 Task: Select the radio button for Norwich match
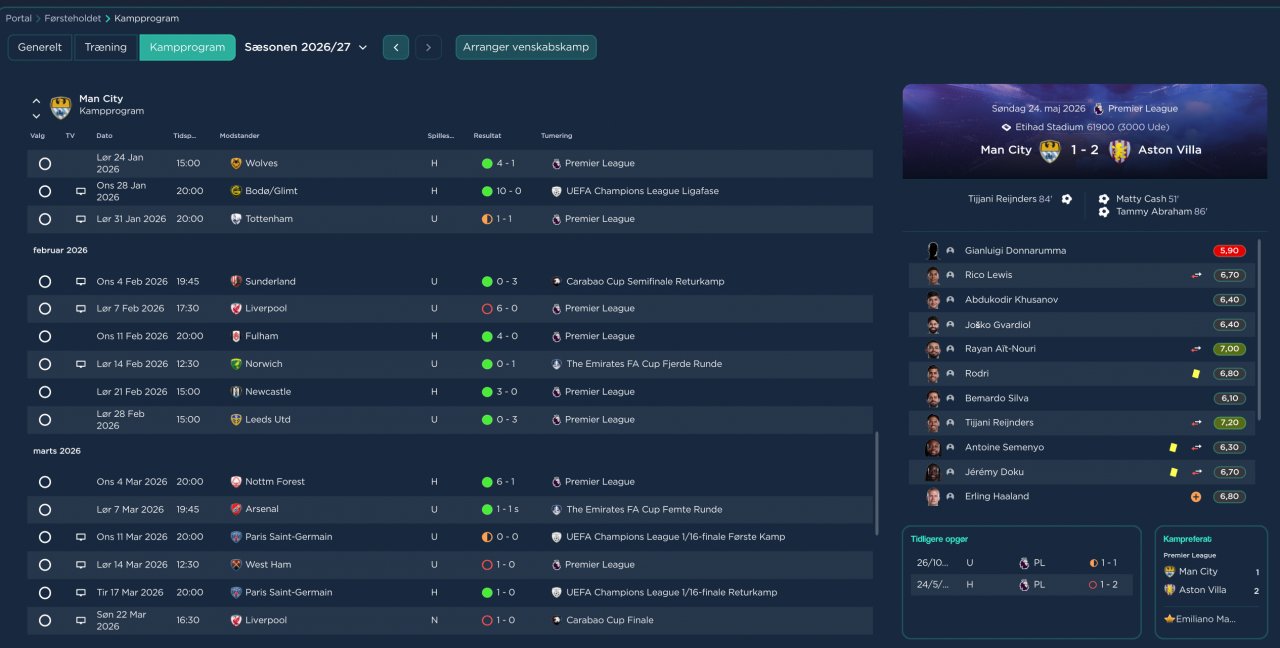click(x=45, y=364)
